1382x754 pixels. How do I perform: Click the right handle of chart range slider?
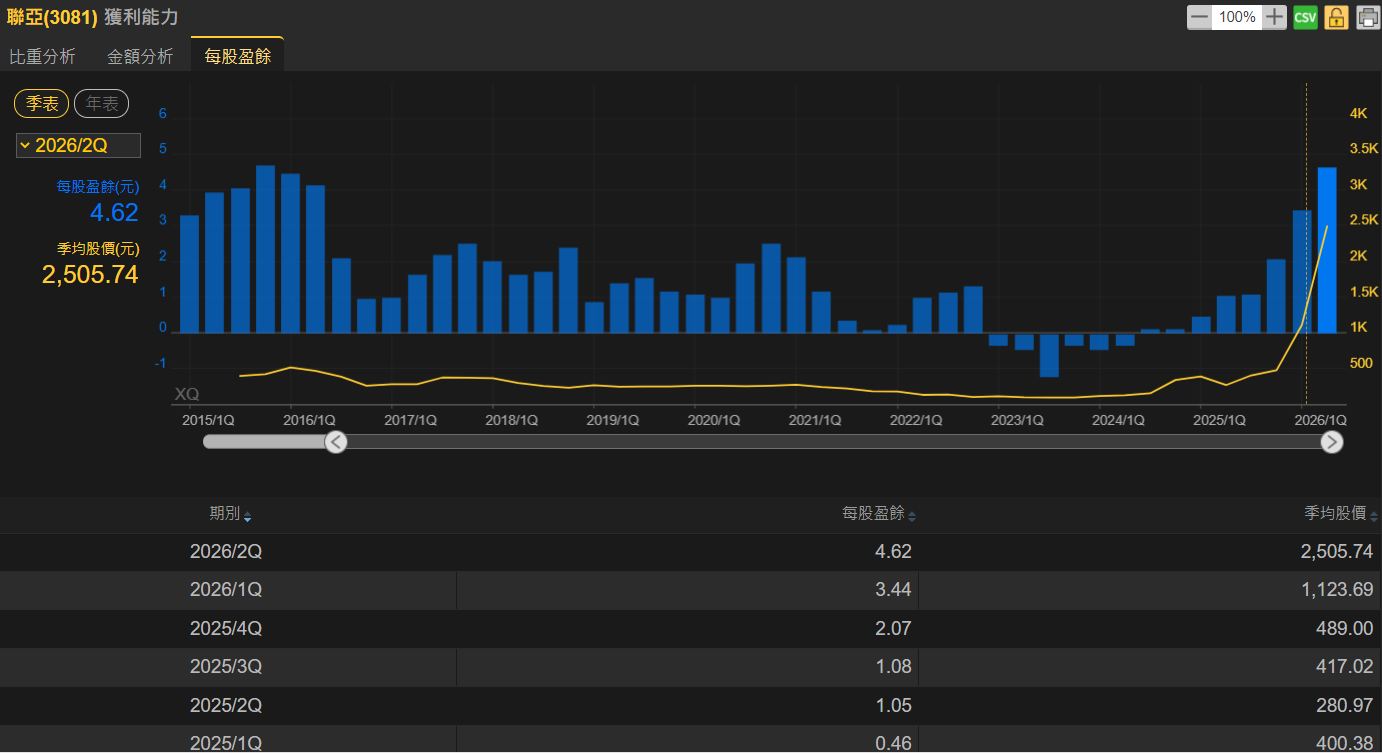[1332, 442]
